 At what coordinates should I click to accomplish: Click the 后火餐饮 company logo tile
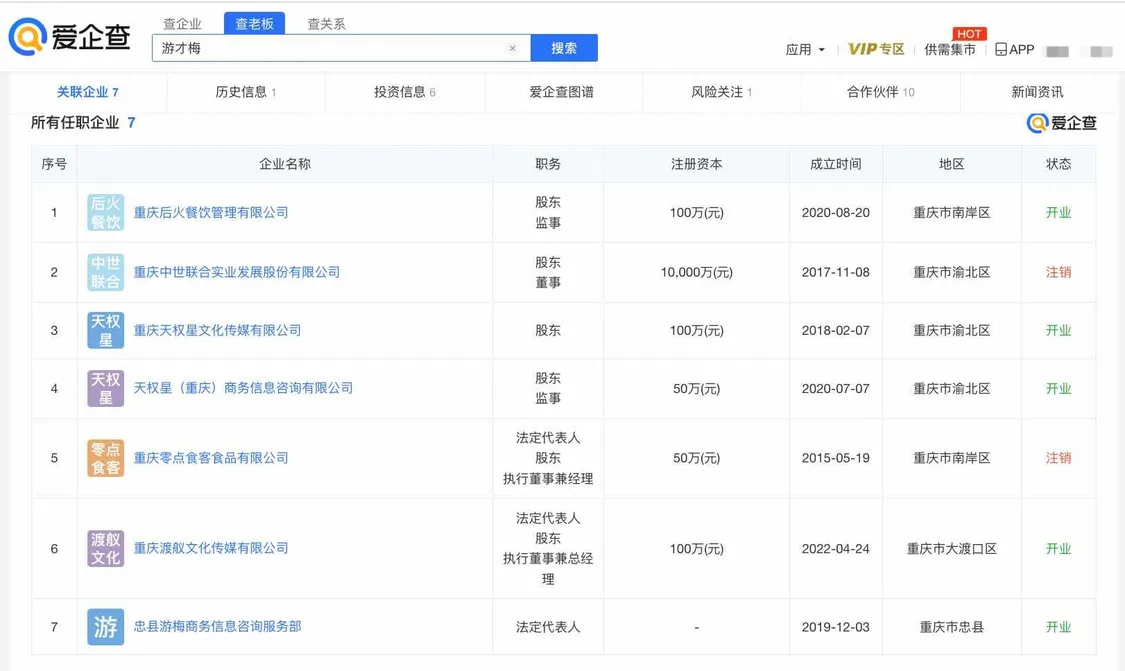pyautogui.click(x=105, y=212)
